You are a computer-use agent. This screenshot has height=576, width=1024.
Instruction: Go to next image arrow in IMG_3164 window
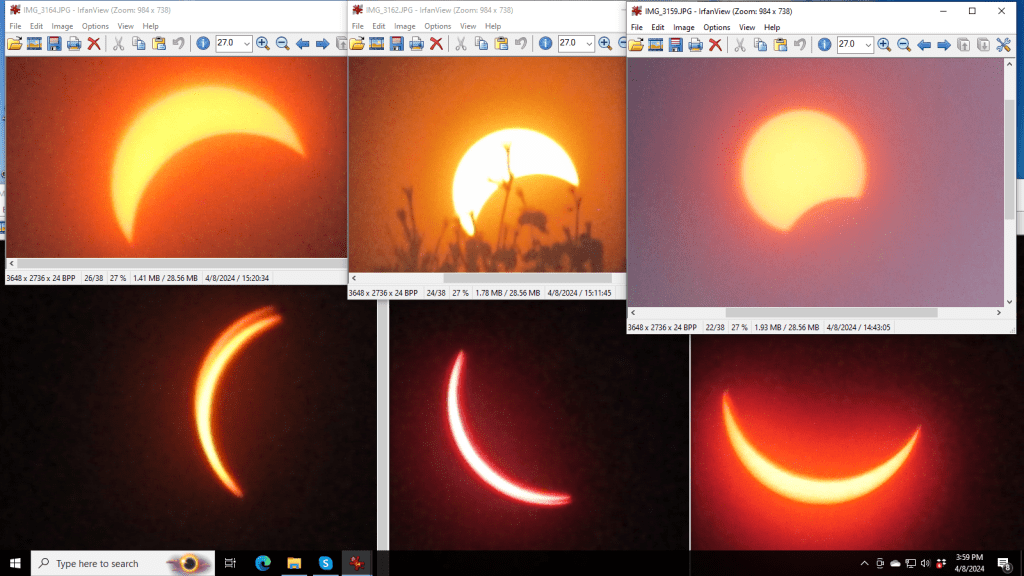pos(322,44)
